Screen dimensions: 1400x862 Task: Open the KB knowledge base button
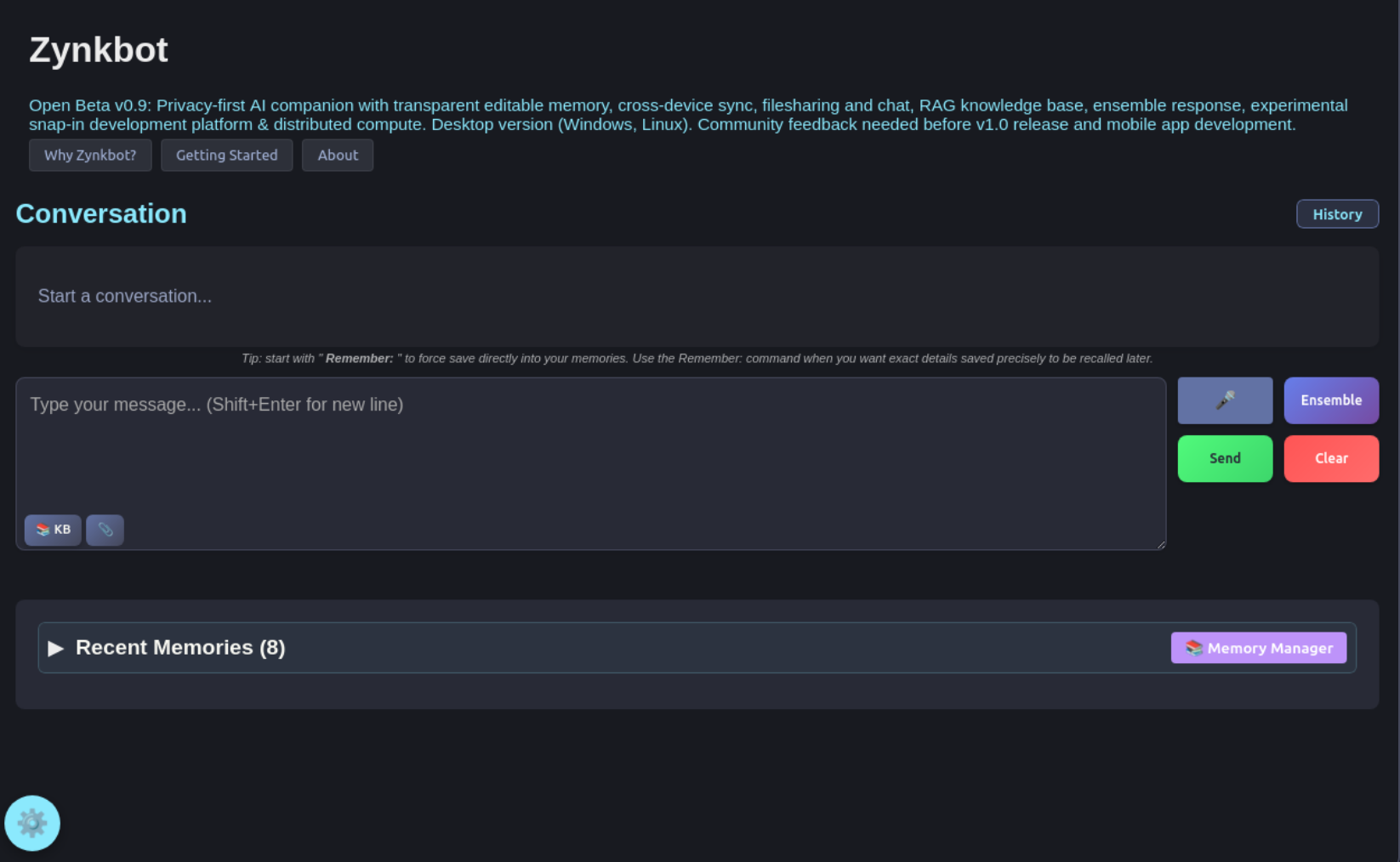pyautogui.click(x=53, y=530)
